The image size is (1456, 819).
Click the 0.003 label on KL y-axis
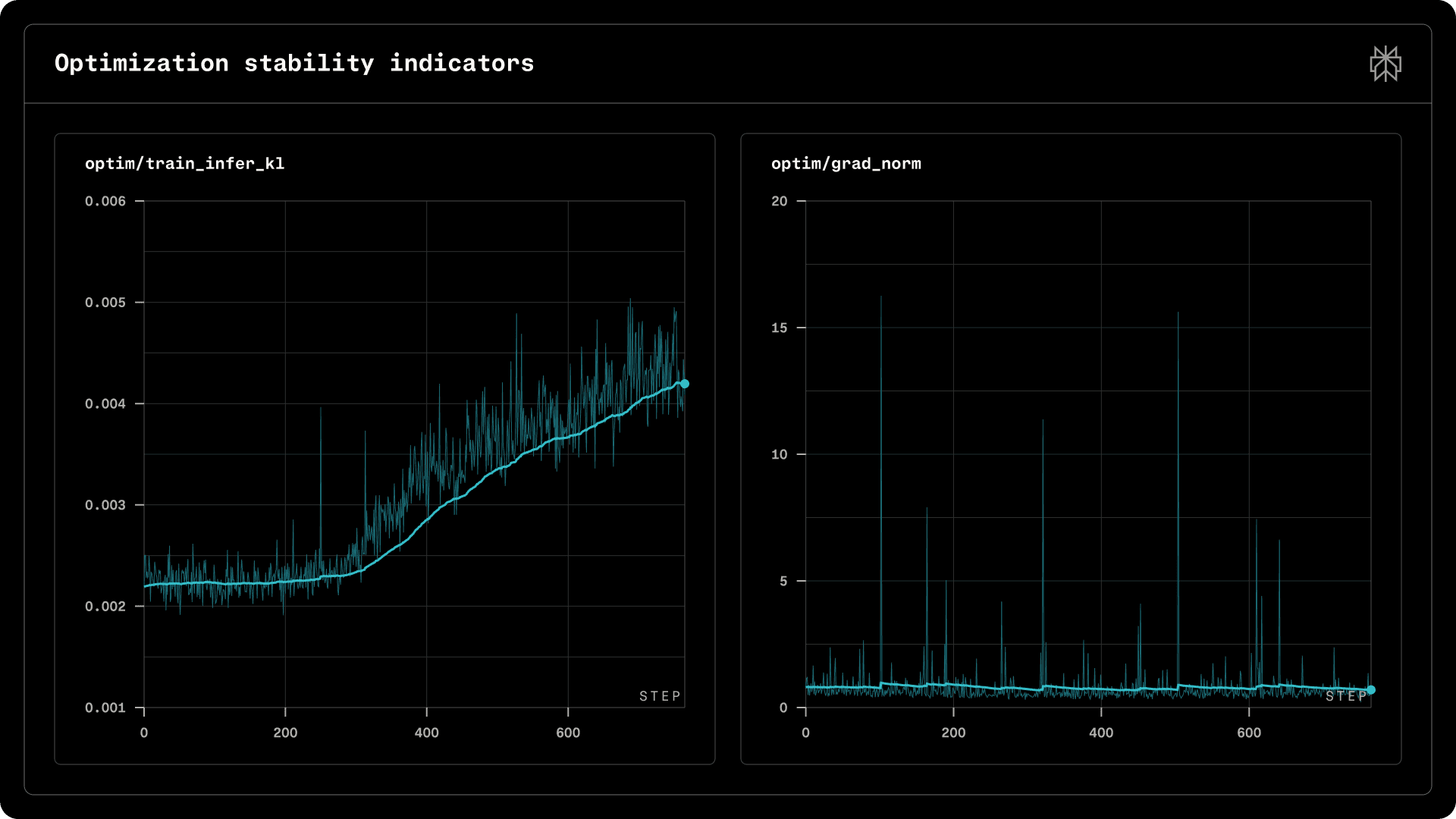[x=105, y=505]
